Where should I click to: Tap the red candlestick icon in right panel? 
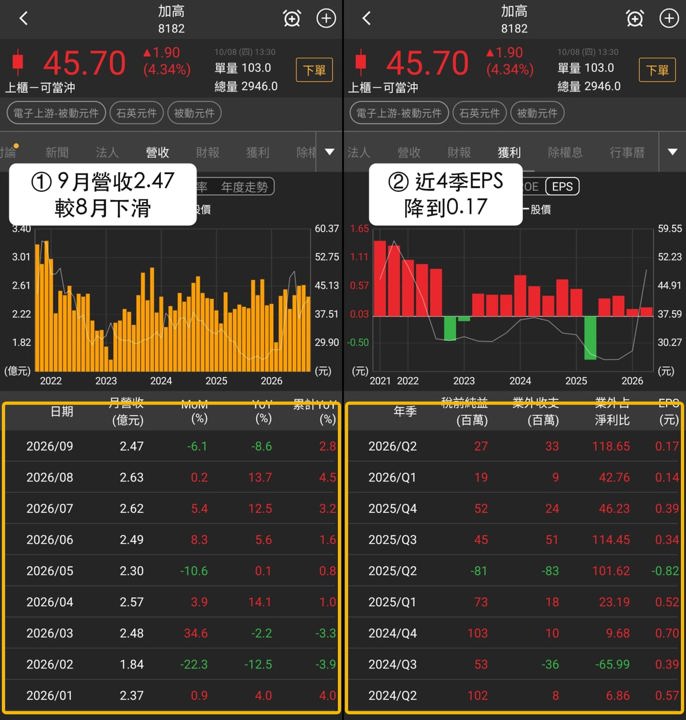click(361, 62)
